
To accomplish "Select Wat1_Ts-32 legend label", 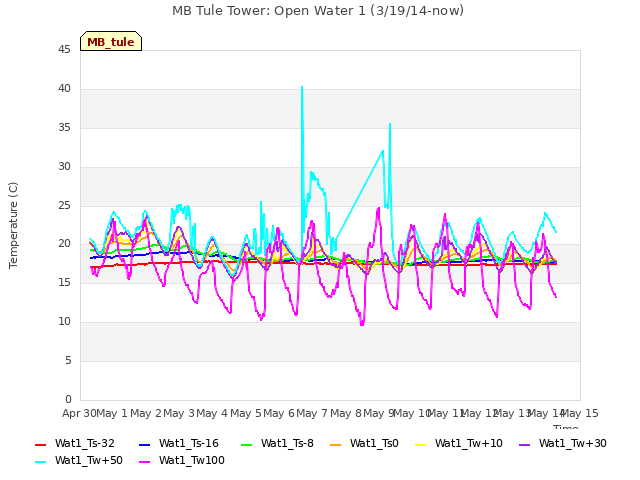I will click(x=85, y=443).
